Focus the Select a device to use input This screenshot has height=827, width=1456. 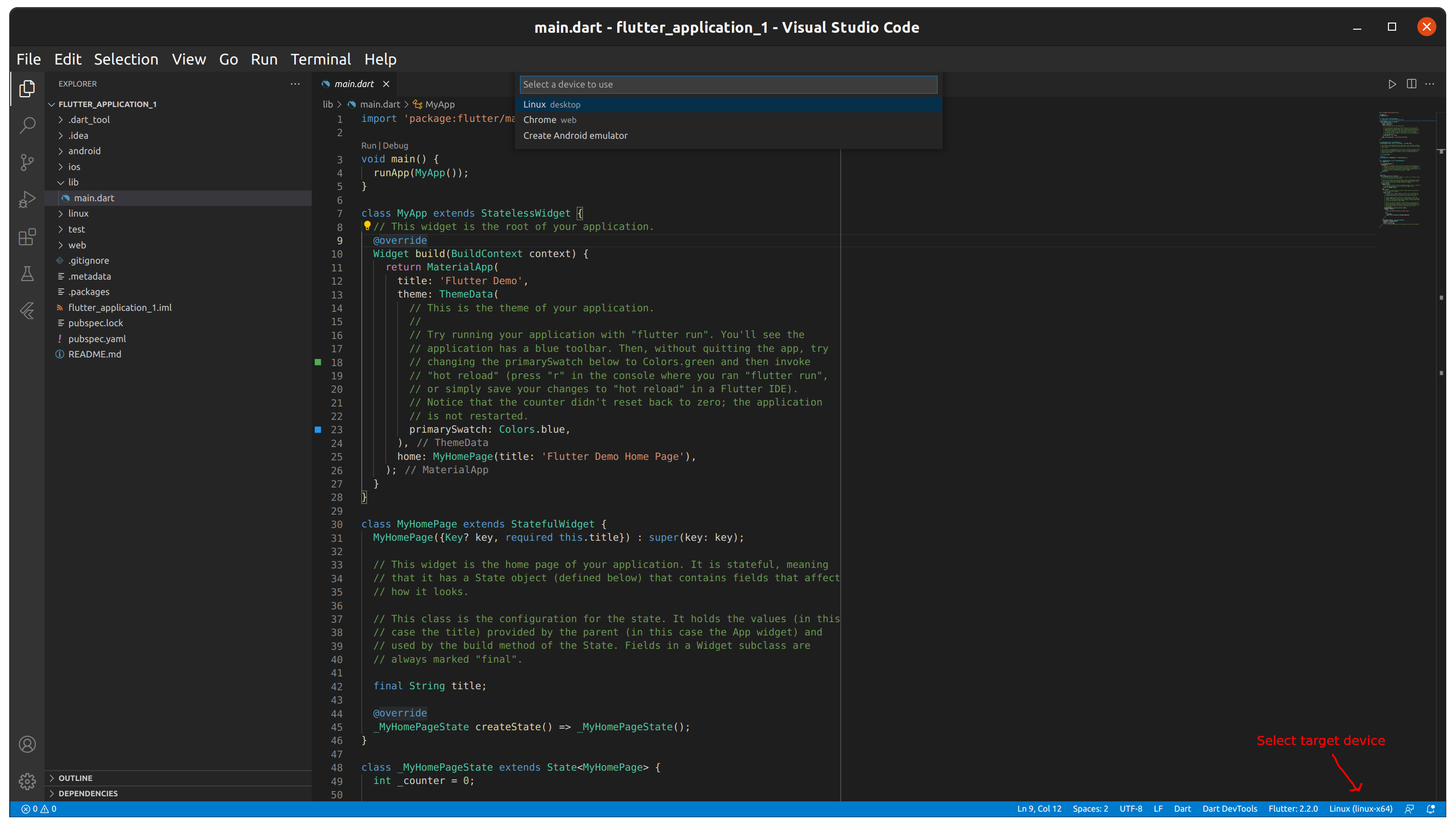728,84
